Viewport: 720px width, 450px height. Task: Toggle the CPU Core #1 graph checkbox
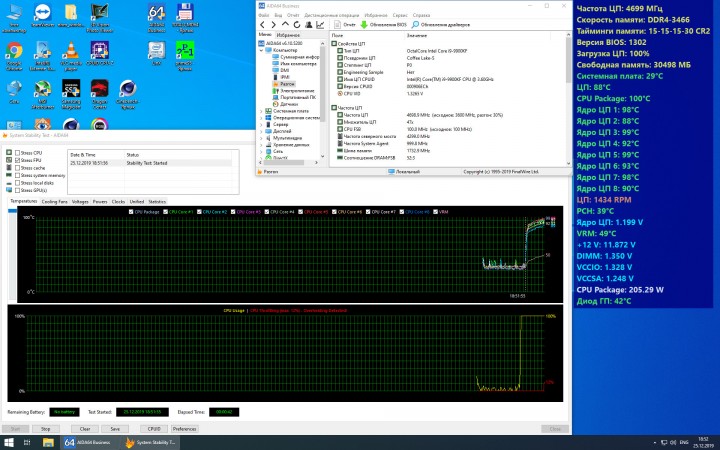(x=165, y=212)
